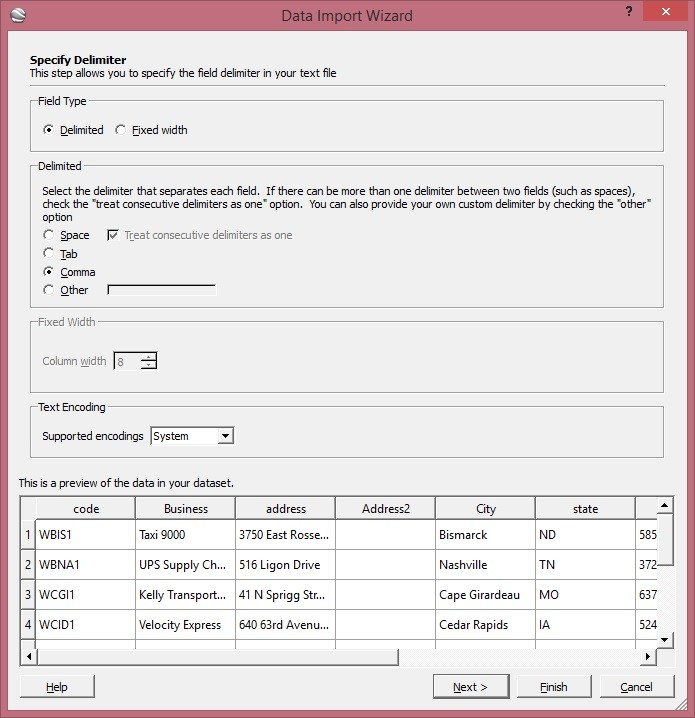Image resolution: width=695 pixels, height=718 pixels.
Task: Click the Address2 column header
Action: click(x=386, y=509)
